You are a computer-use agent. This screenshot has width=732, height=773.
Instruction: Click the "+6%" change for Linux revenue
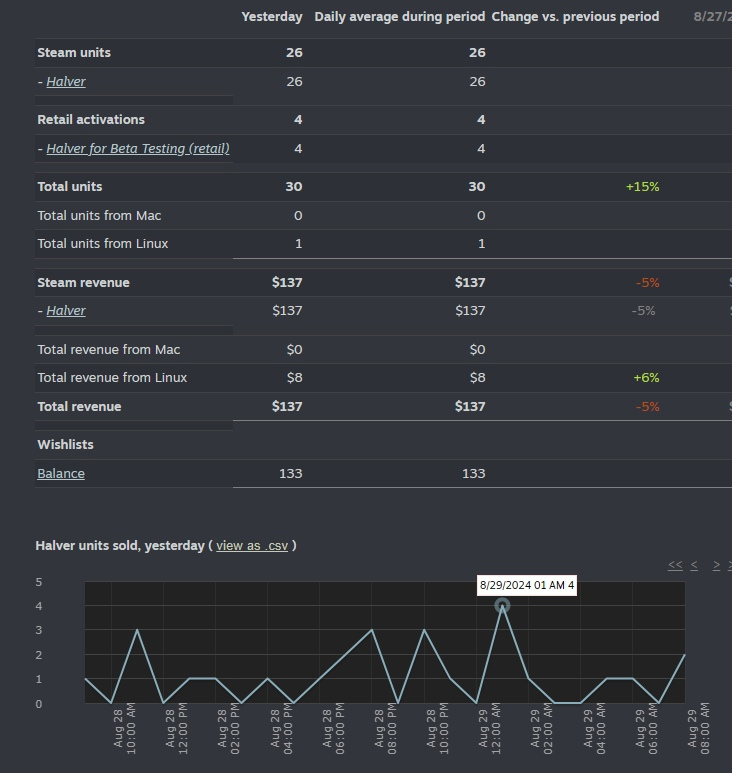pyautogui.click(x=646, y=378)
